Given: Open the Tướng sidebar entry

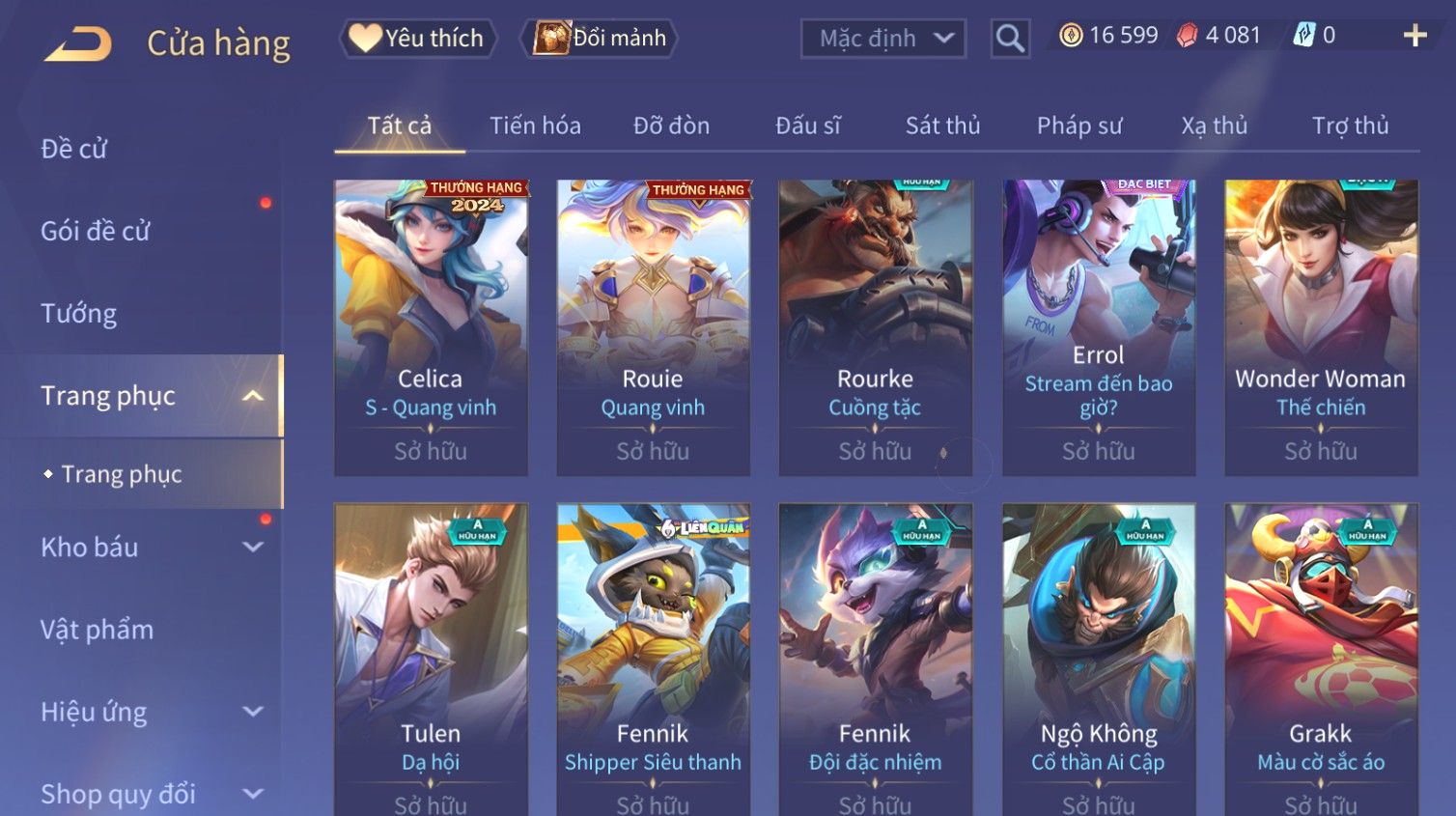Looking at the screenshot, I should pos(78,314).
